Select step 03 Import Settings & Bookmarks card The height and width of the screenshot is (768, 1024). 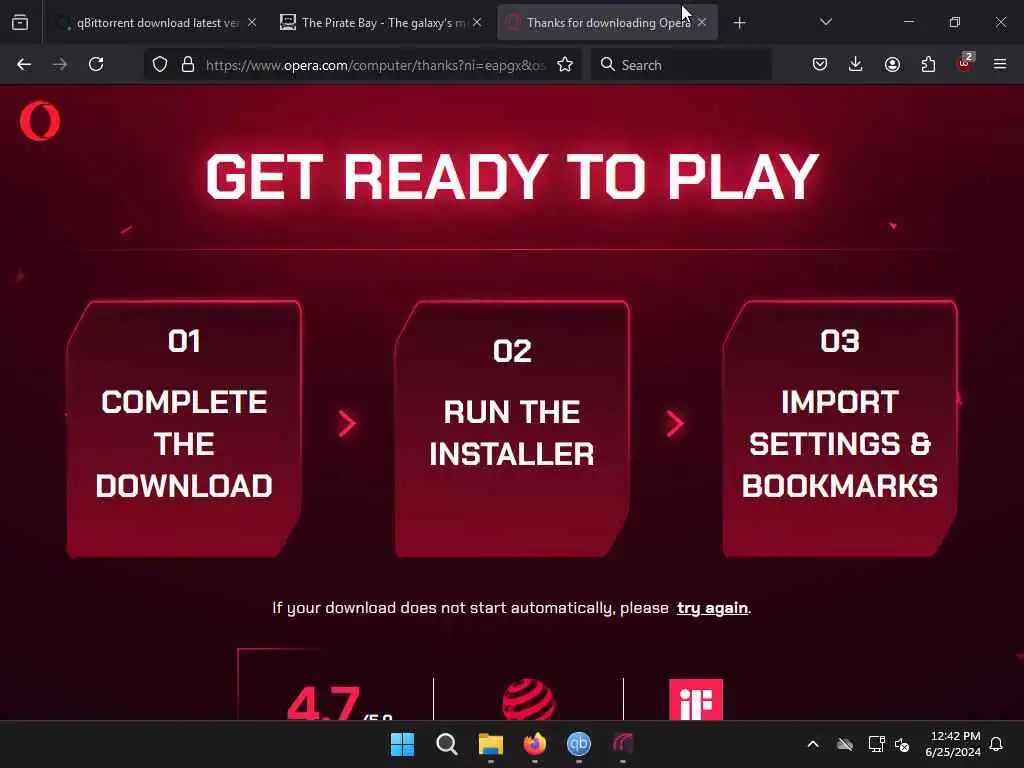[x=840, y=429]
